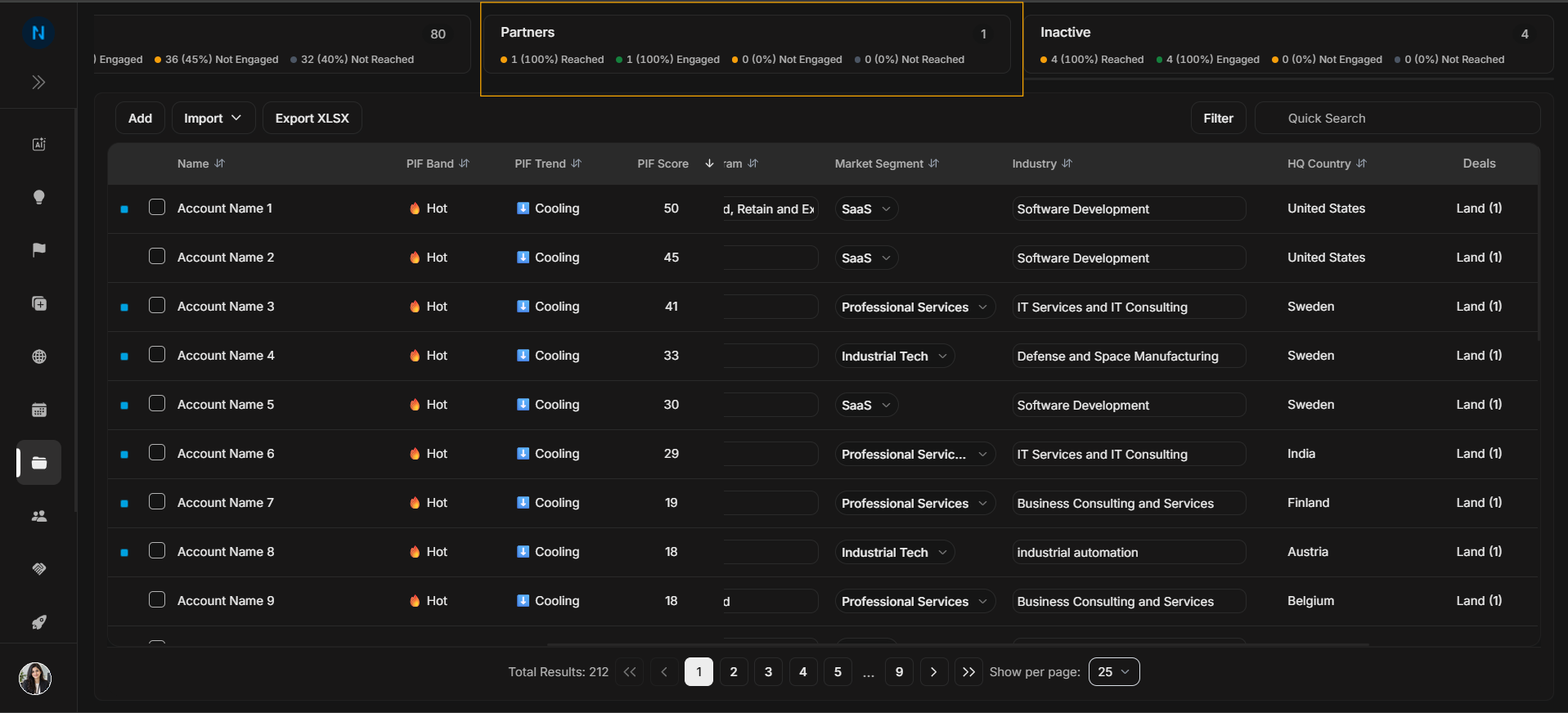This screenshot has width=1568, height=713.
Task: Open the people contacts sidebar icon
Action: (38, 516)
